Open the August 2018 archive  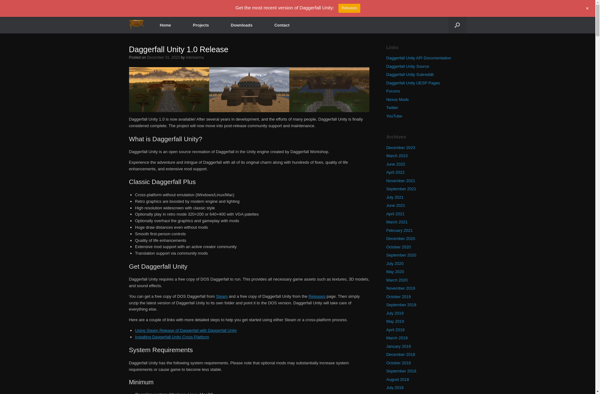point(397,379)
